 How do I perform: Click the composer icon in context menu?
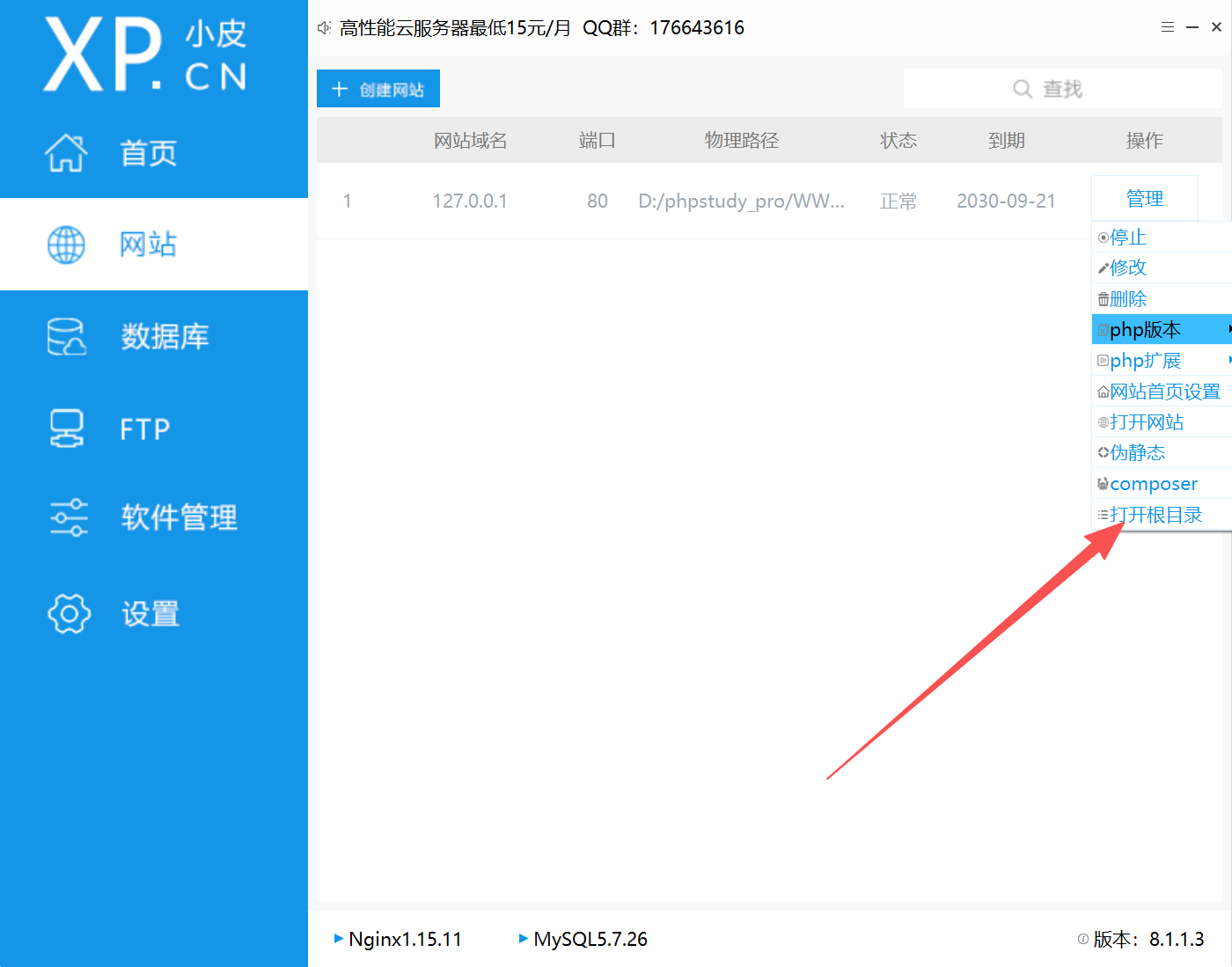click(1104, 484)
